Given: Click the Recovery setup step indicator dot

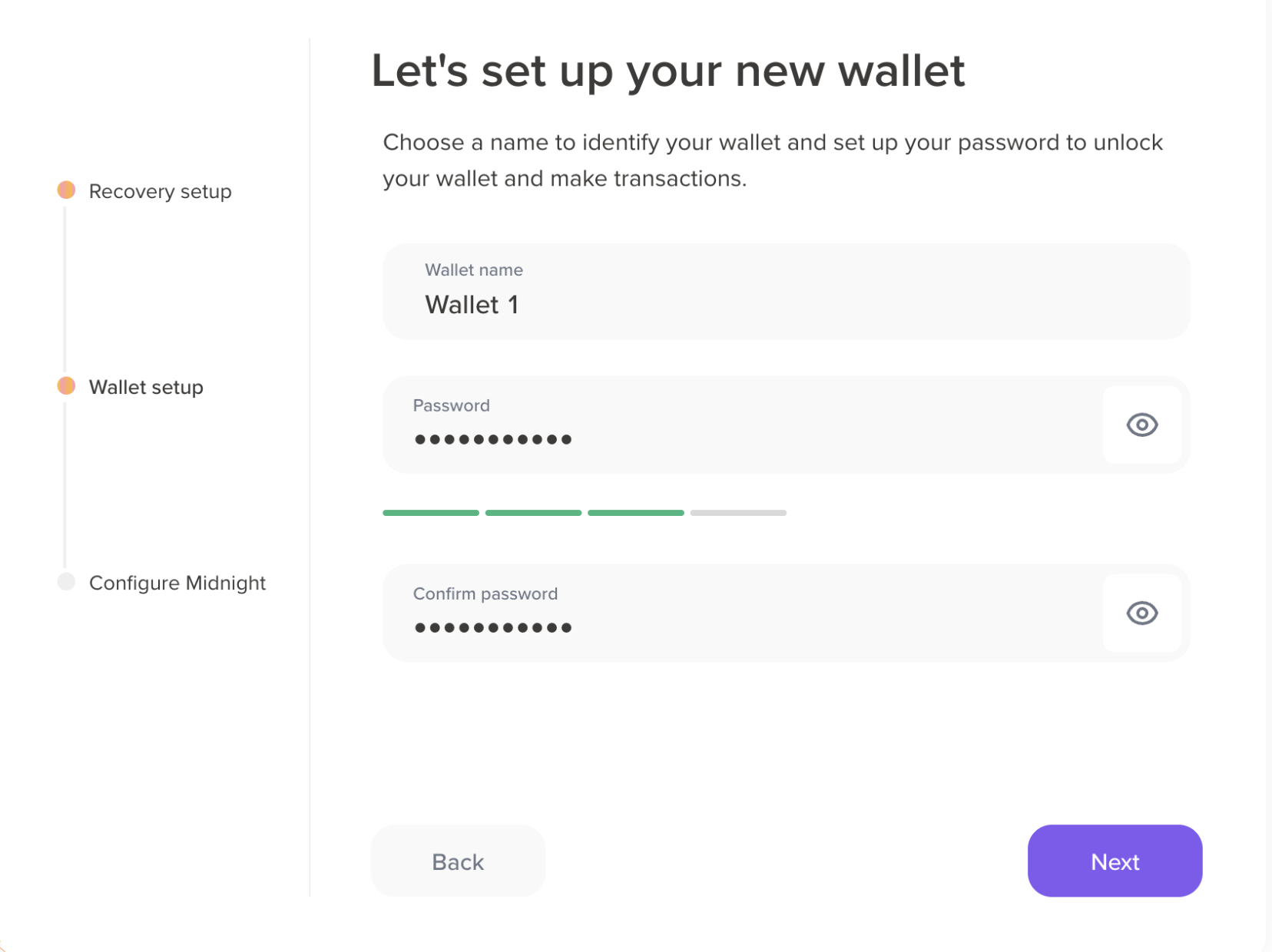Looking at the screenshot, I should pos(65,190).
